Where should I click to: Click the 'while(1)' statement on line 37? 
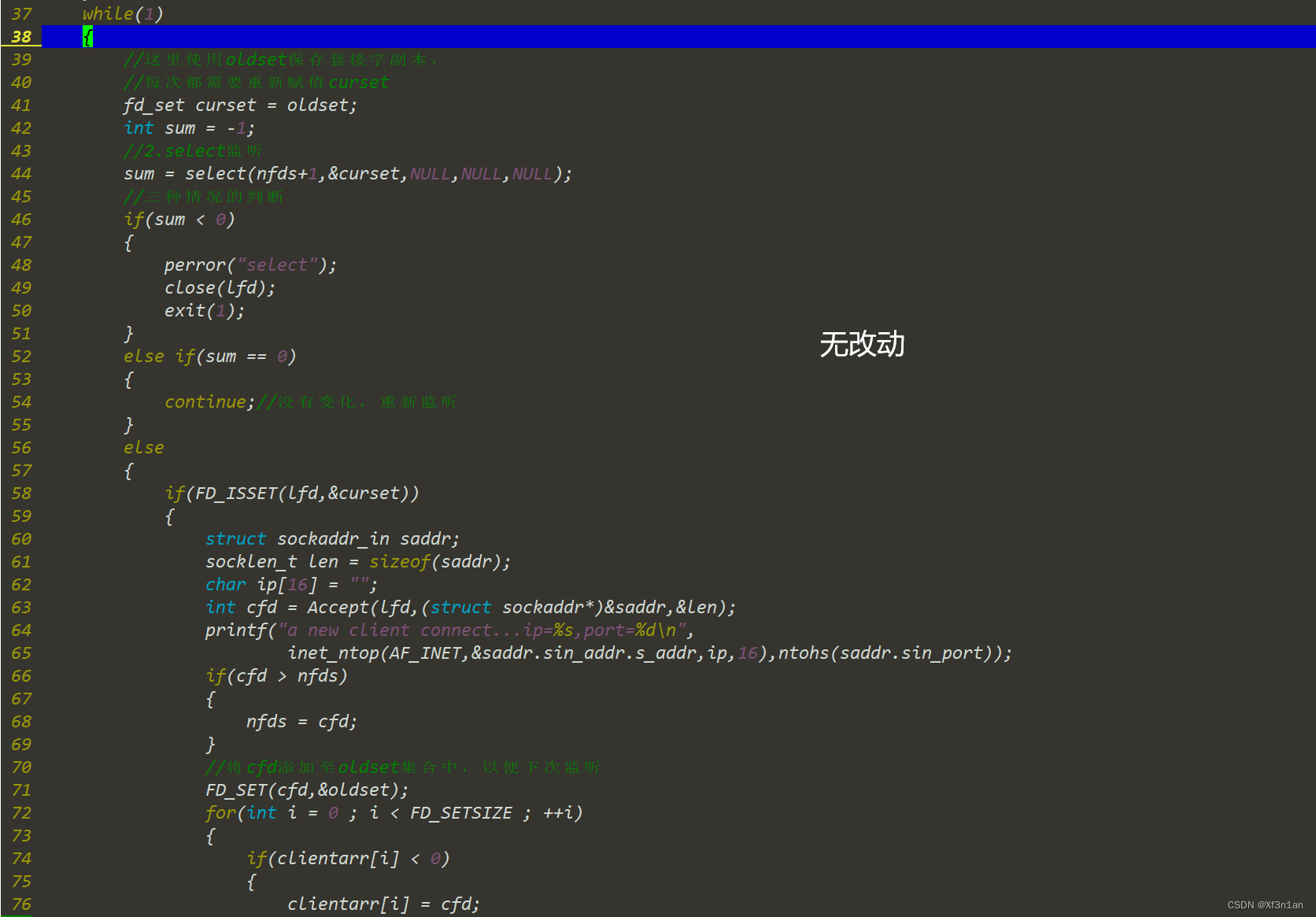[123, 14]
